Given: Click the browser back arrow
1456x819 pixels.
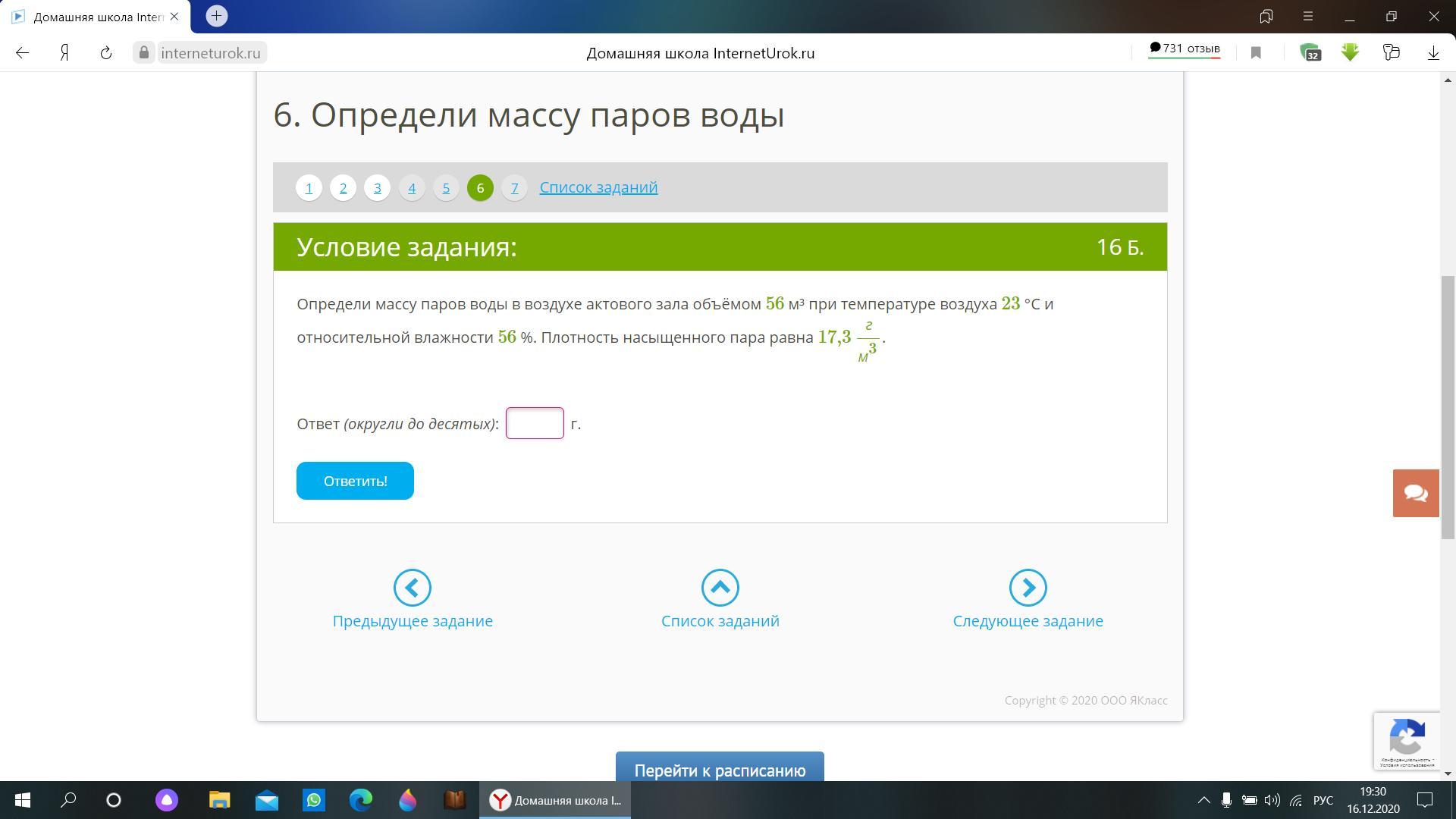Looking at the screenshot, I should pos(23,52).
